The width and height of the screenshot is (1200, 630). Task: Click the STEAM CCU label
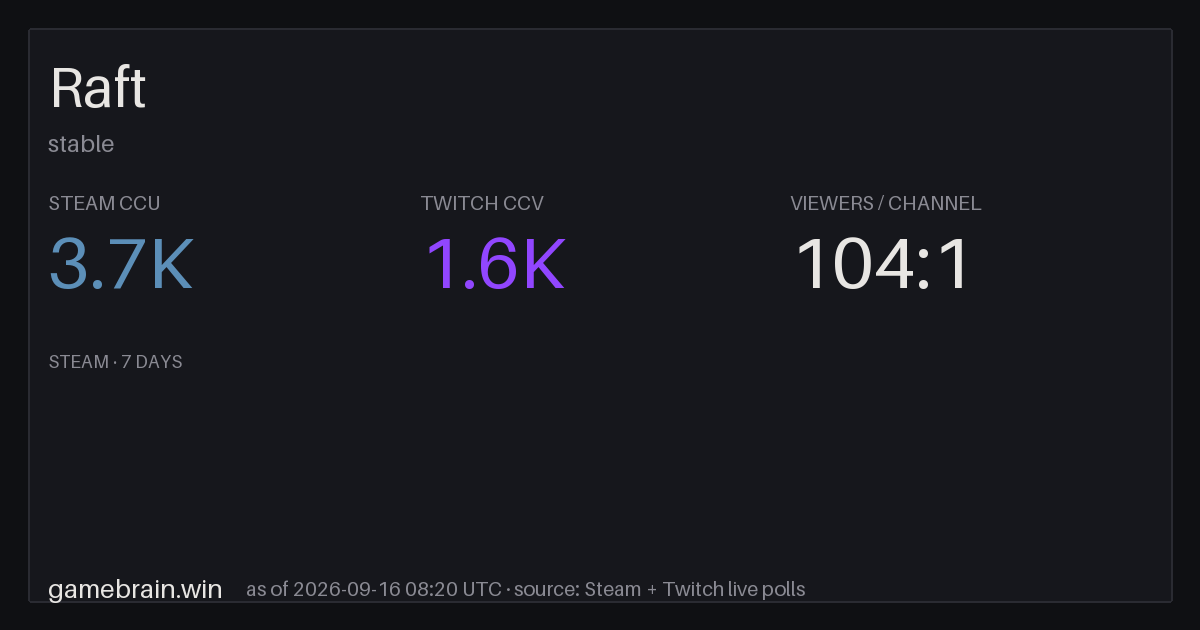[x=104, y=203]
